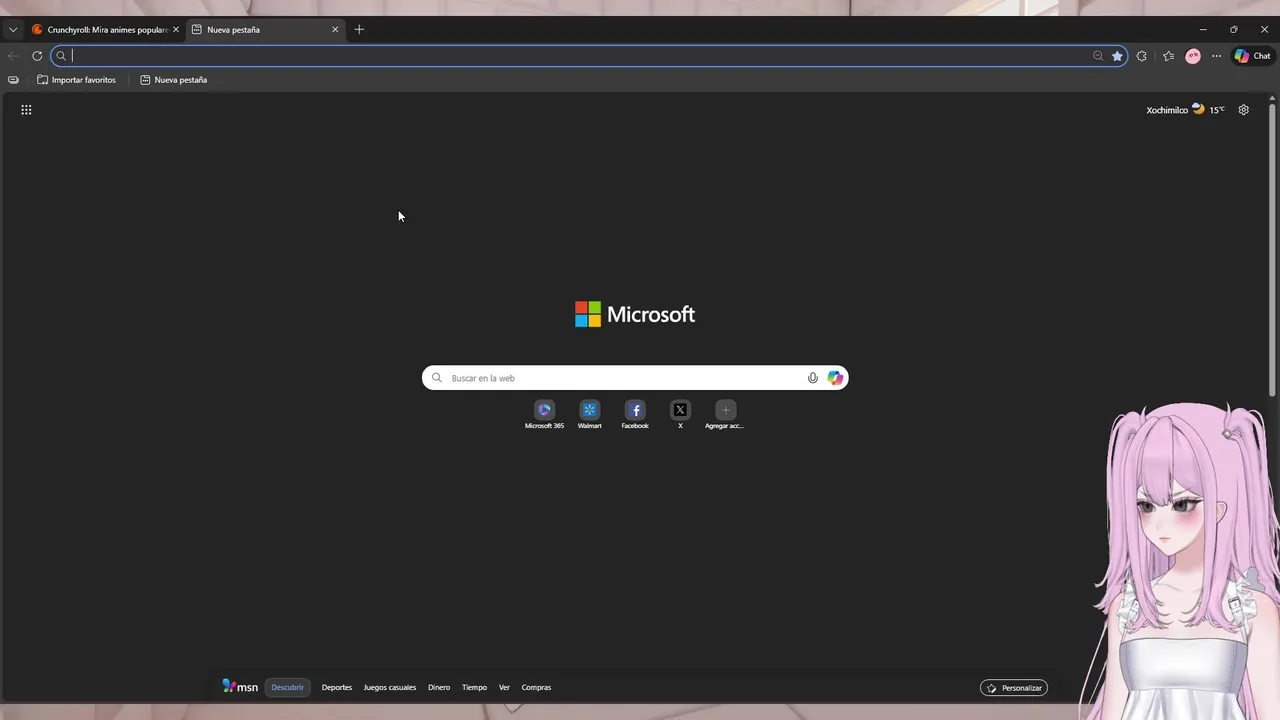Open Nueva pestaña bookmark in favorites bar
Viewport: 1280px width, 720px height.
point(174,80)
